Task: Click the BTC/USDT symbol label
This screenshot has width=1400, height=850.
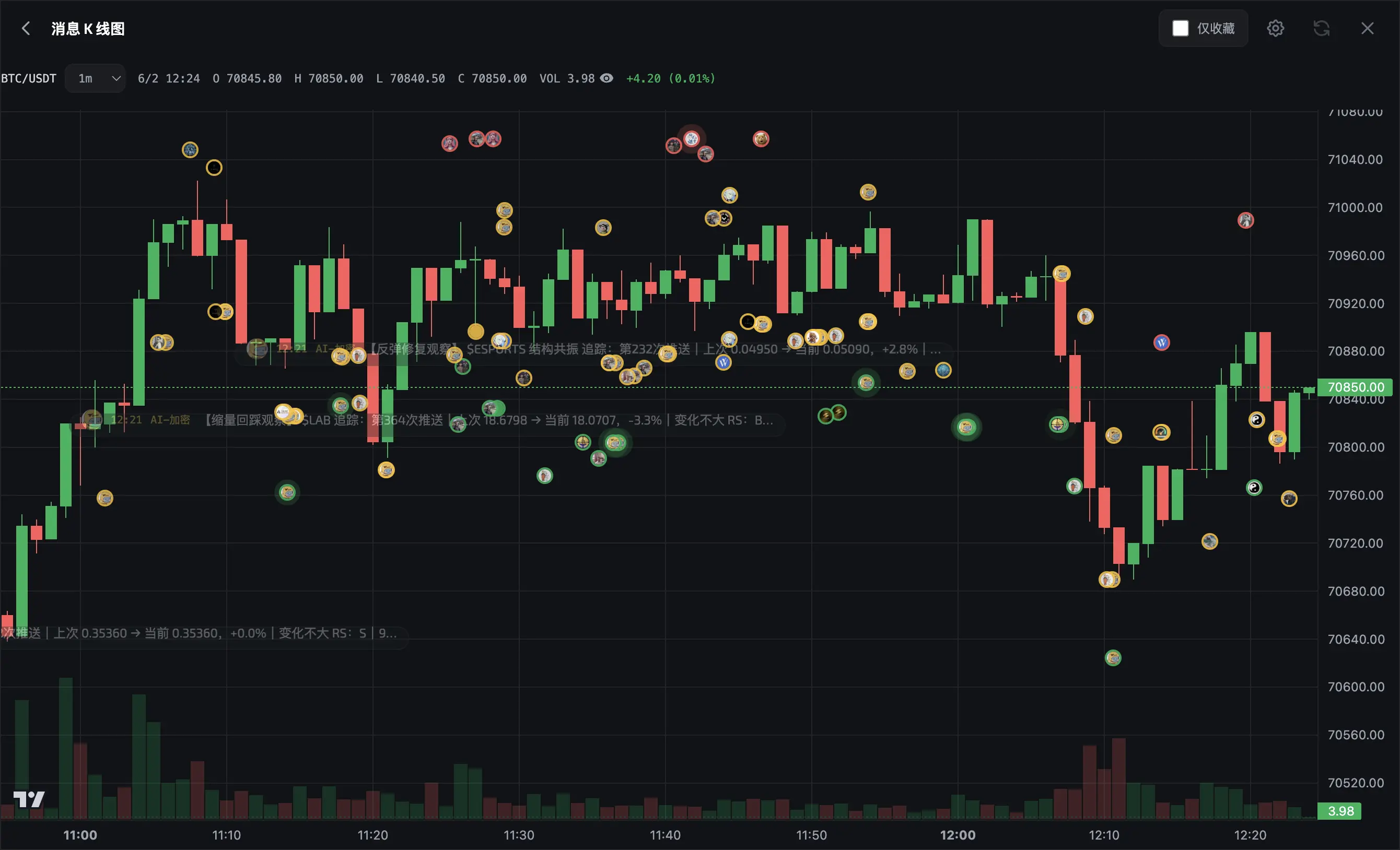Action: (28, 78)
